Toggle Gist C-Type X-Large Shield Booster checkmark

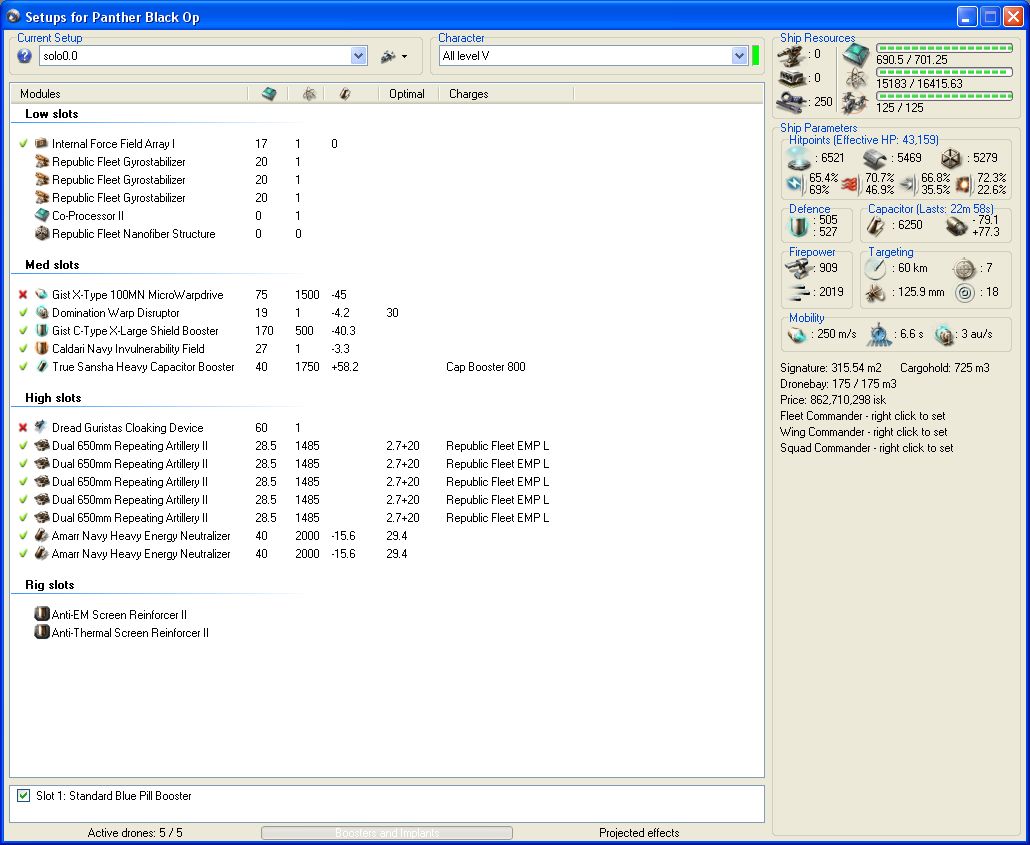pos(24,331)
